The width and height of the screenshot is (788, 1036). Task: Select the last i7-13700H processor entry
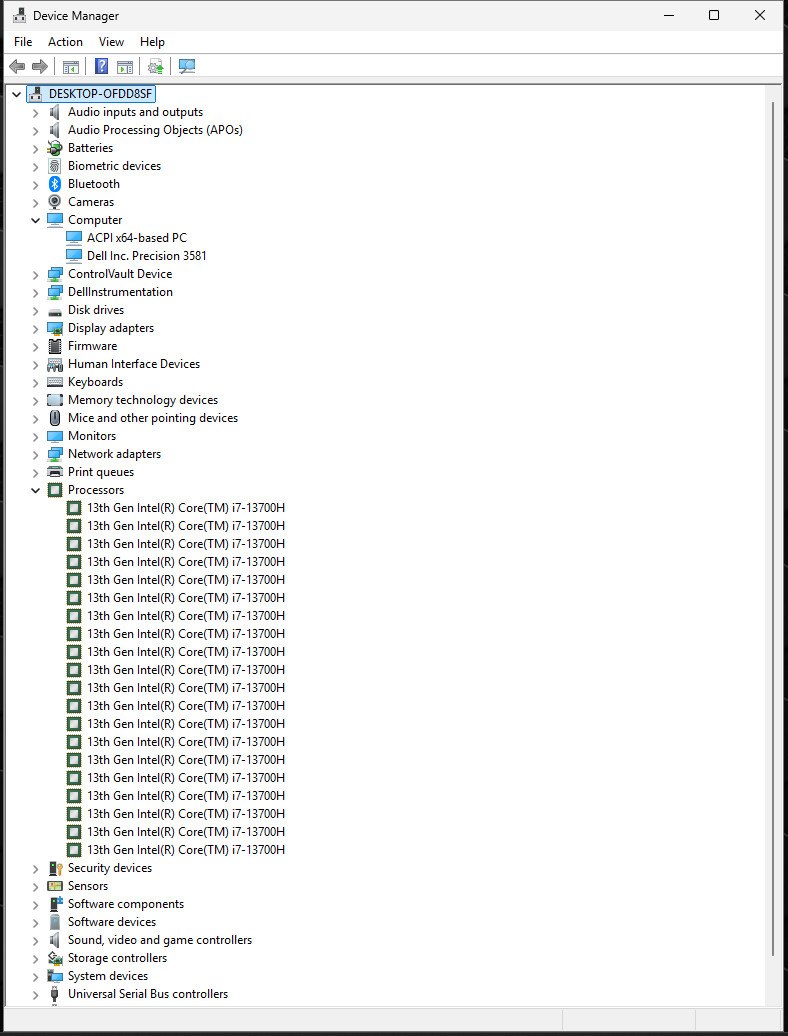(186, 850)
